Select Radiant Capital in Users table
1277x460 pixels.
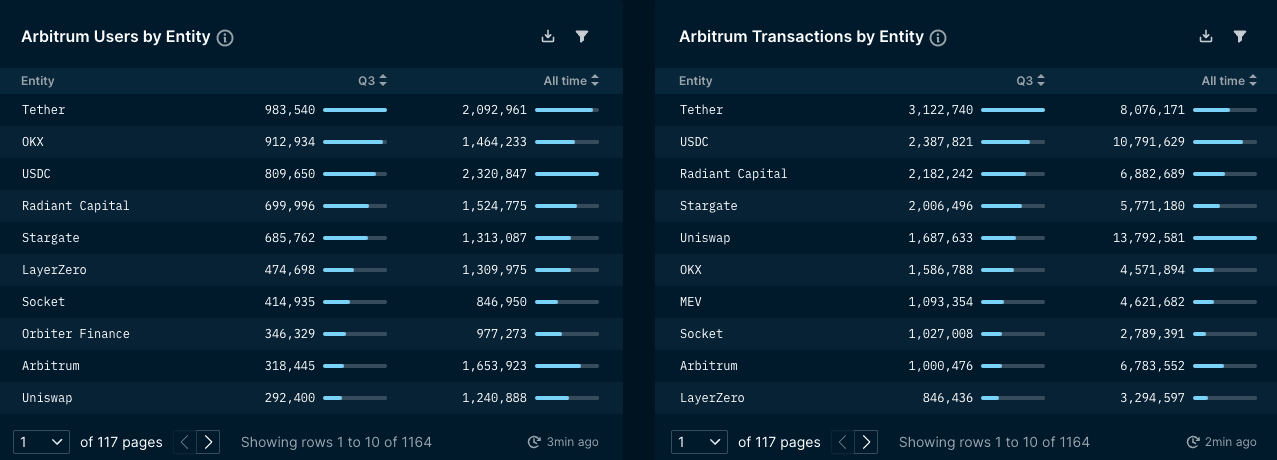point(311,206)
